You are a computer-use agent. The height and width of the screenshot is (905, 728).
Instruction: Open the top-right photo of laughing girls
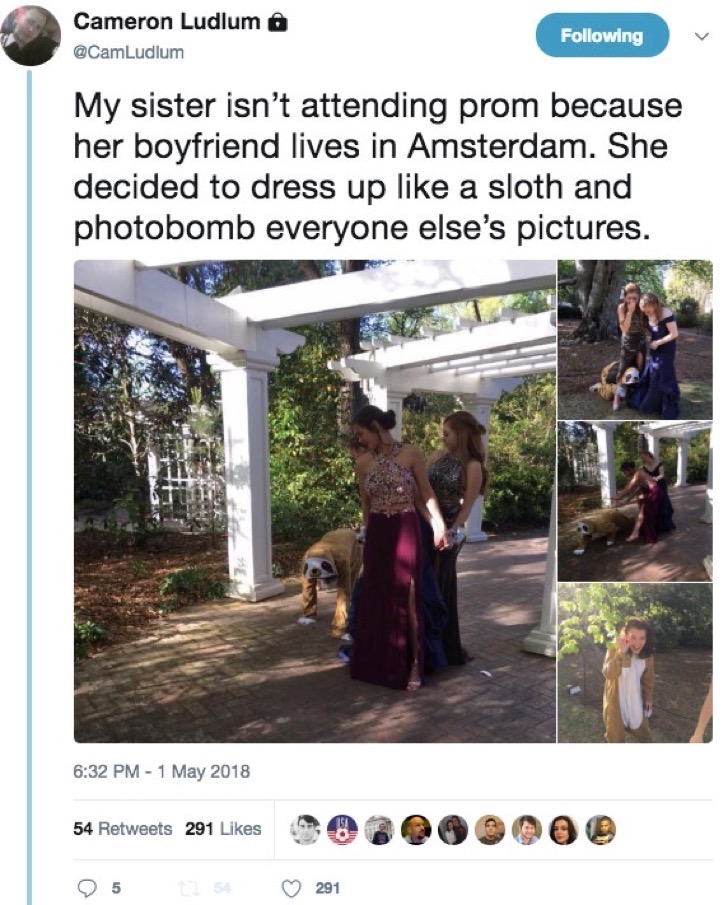[x=635, y=339]
